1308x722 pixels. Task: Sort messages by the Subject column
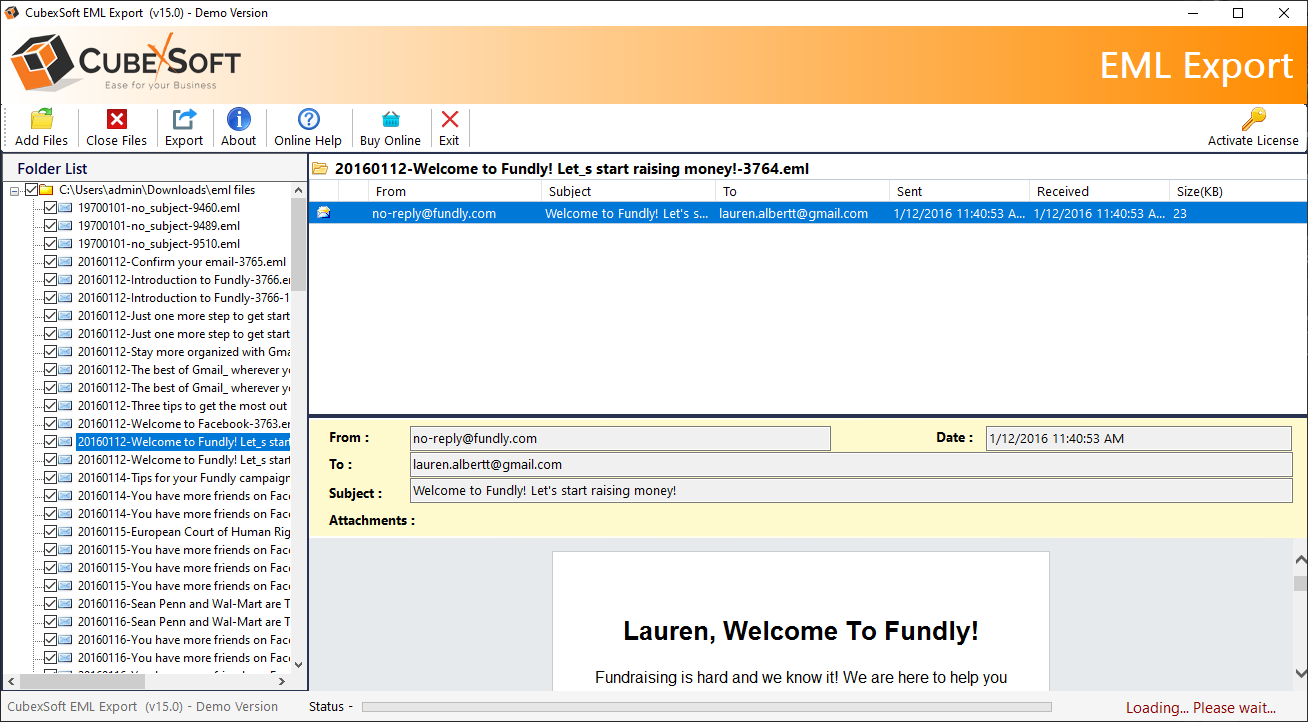click(628, 191)
